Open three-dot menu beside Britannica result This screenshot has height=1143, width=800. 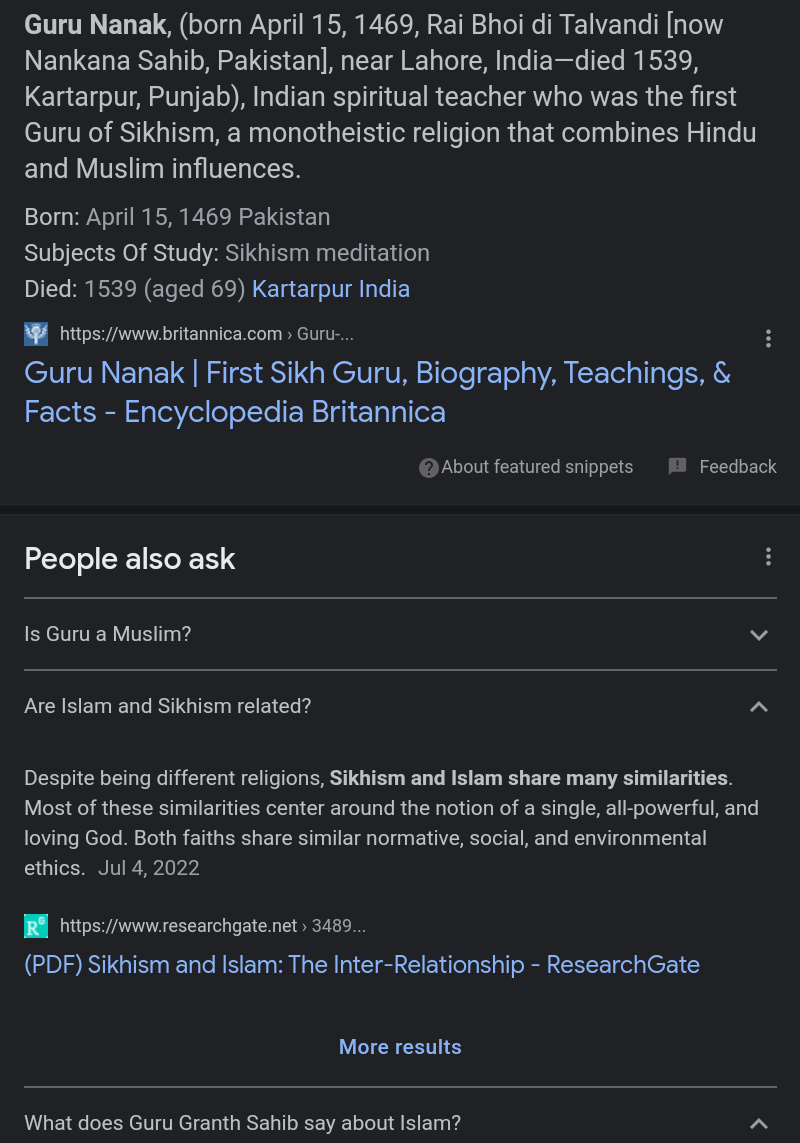coord(768,338)
